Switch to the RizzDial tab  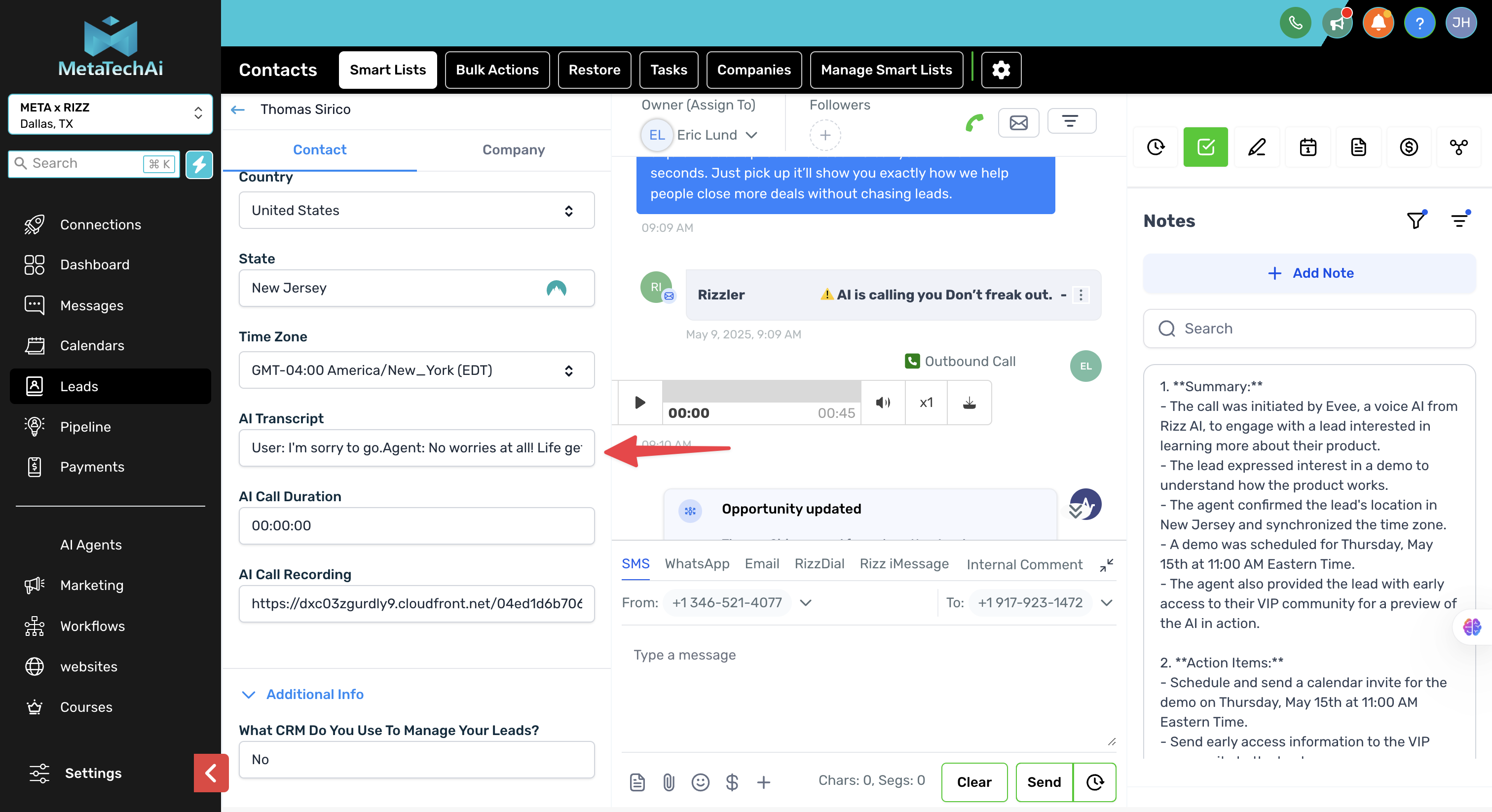tap(819, 564)
